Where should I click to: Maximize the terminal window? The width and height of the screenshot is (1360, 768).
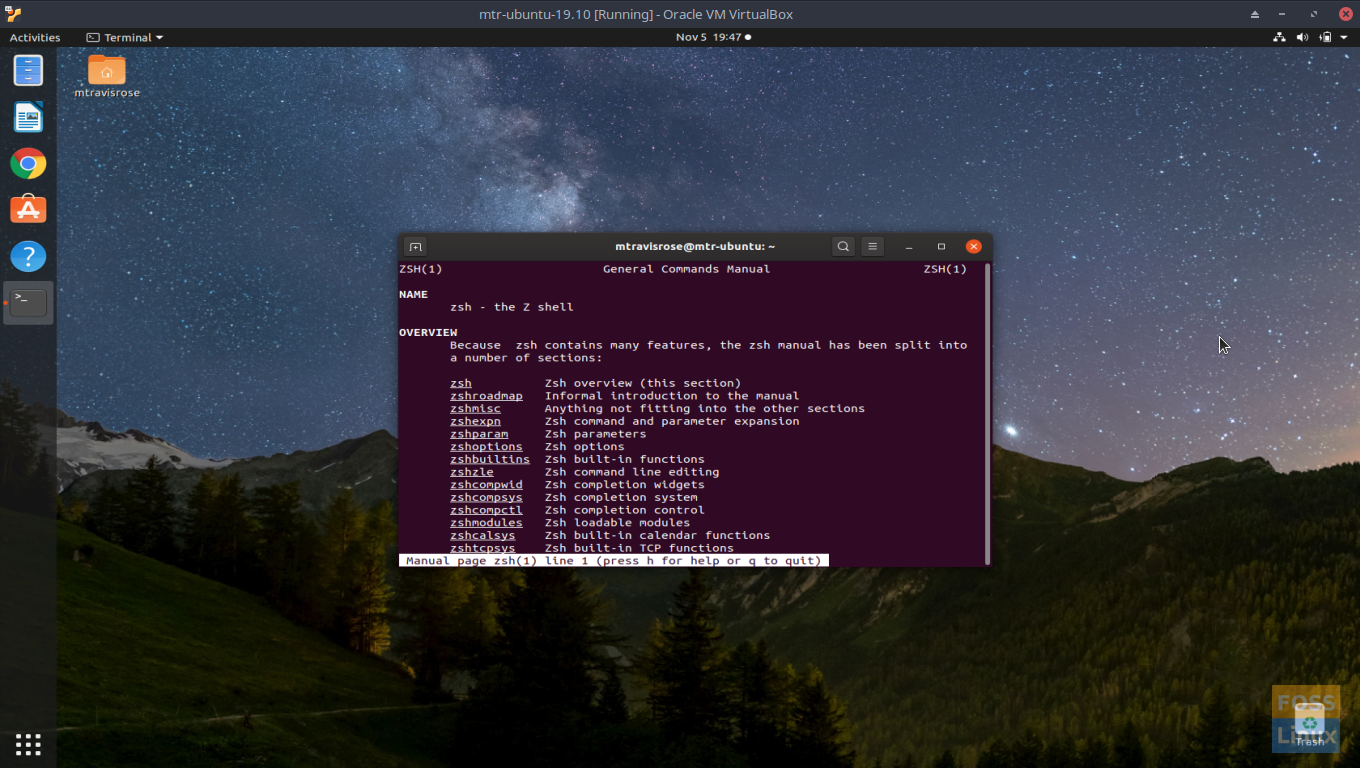(941, 246)
